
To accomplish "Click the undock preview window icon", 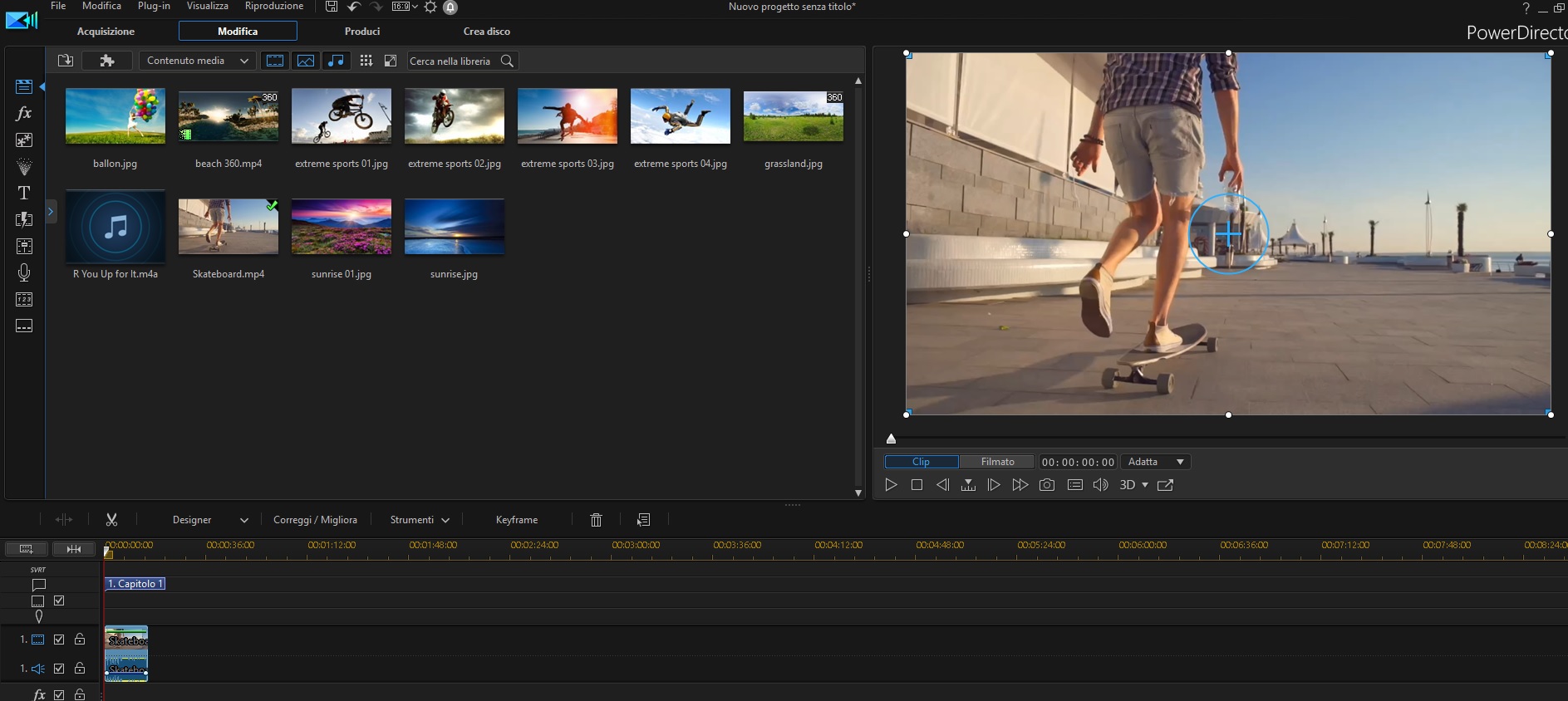I will pyautogui.click(x=1165, y=485).
